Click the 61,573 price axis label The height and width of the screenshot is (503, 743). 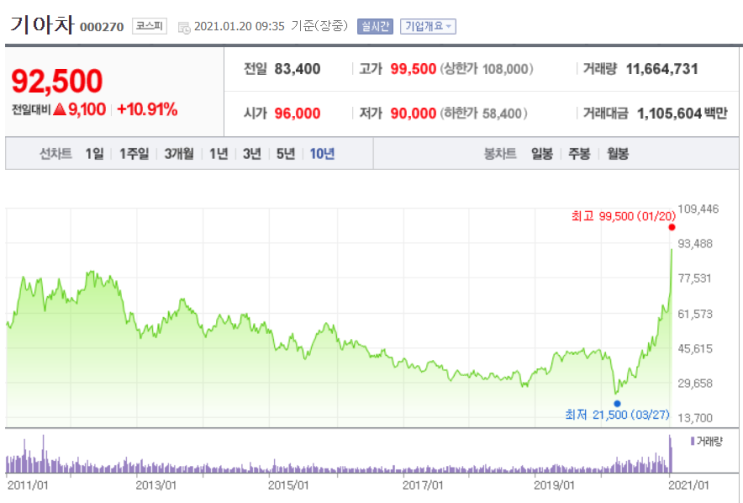(695, 314)
